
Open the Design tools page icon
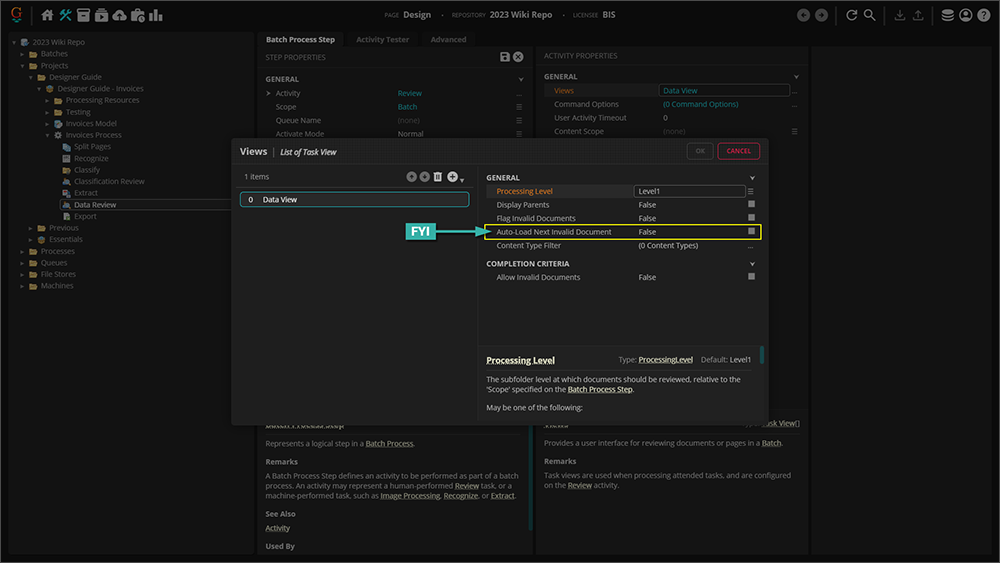click(66, 15)
